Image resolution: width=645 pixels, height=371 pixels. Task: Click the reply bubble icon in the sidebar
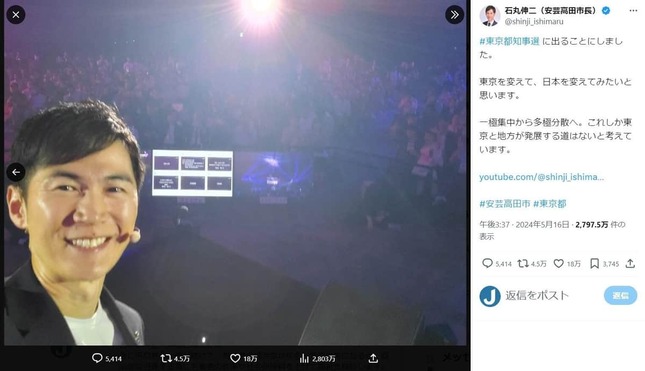pos(487,263)
